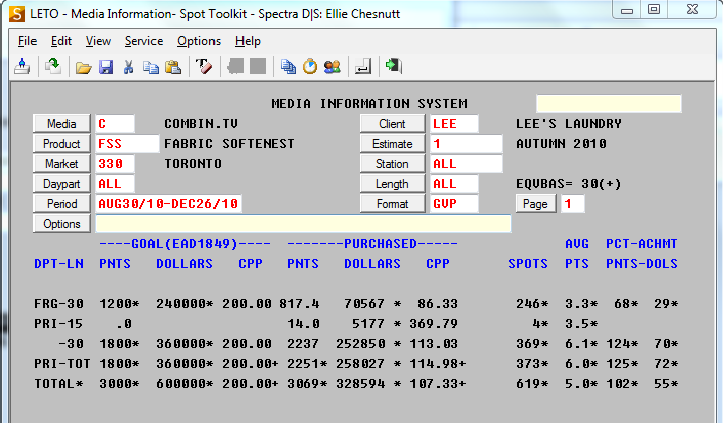Click the Length field containing ALL
Screen dimensions: 723x423
tap(454, 184)
